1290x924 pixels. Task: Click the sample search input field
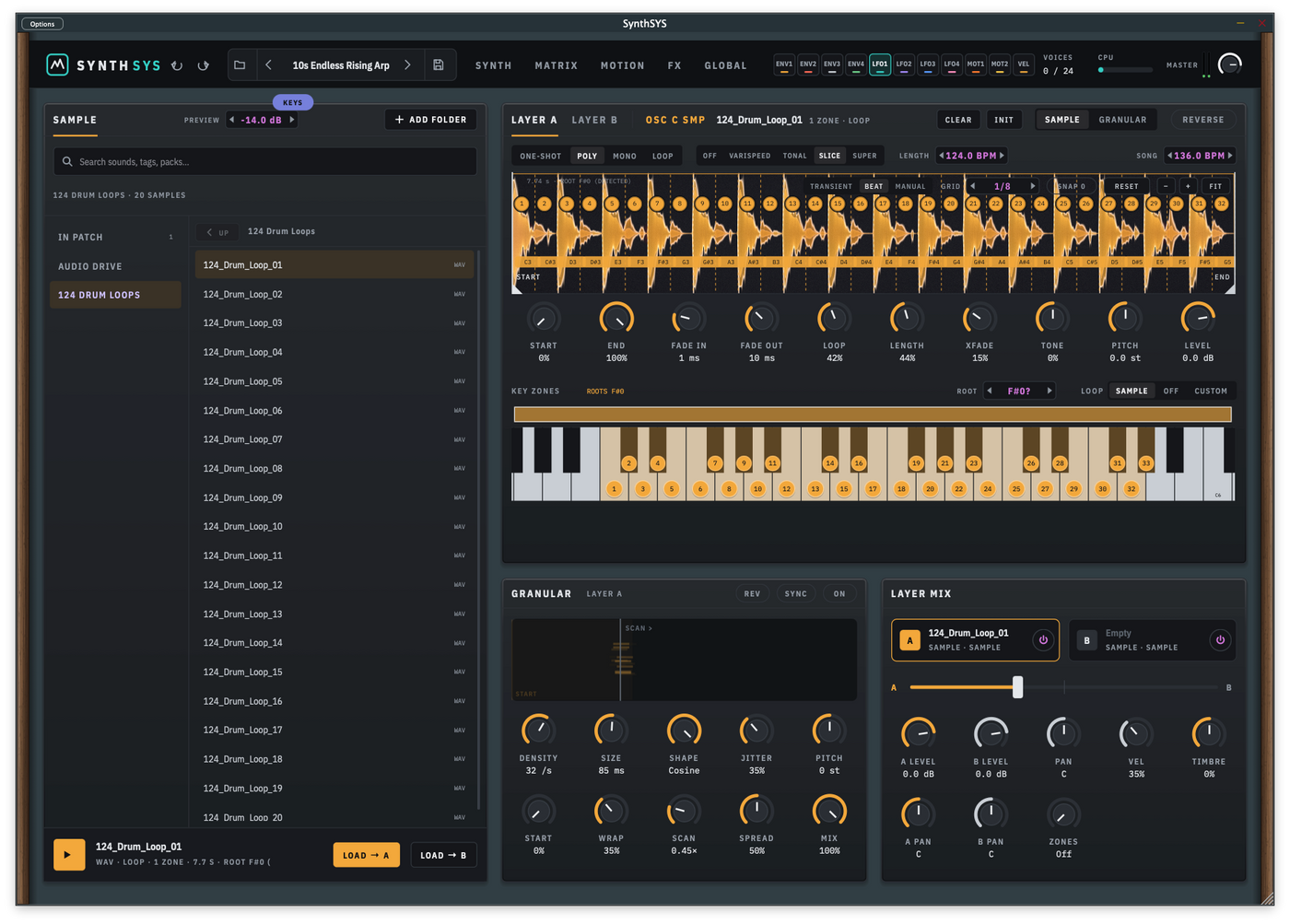pos(265,162)
